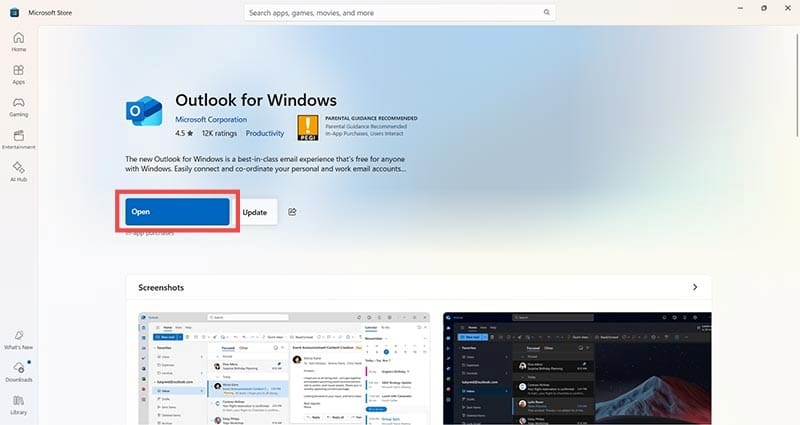
Task: Open the AI Hub section
Action: pos(18,171)
